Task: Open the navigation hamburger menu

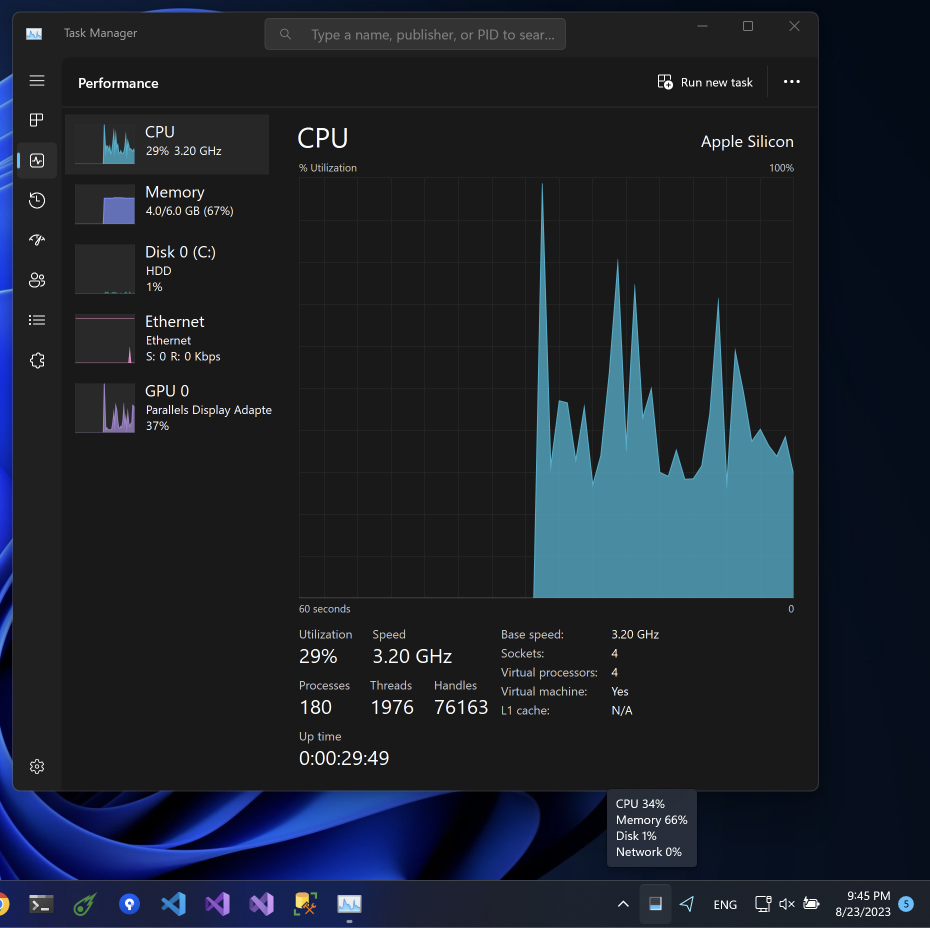Action: pos(36,80)
